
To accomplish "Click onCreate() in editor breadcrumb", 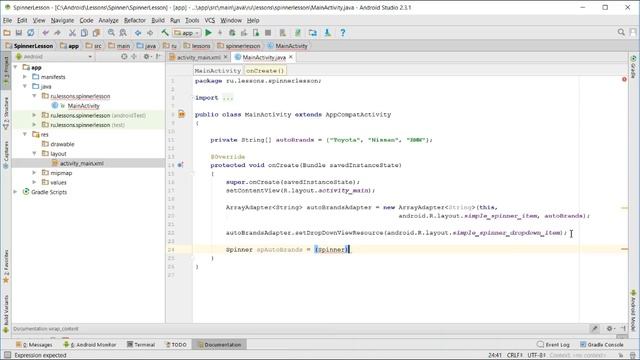I will pyautogui.click(x=265, y=71).
